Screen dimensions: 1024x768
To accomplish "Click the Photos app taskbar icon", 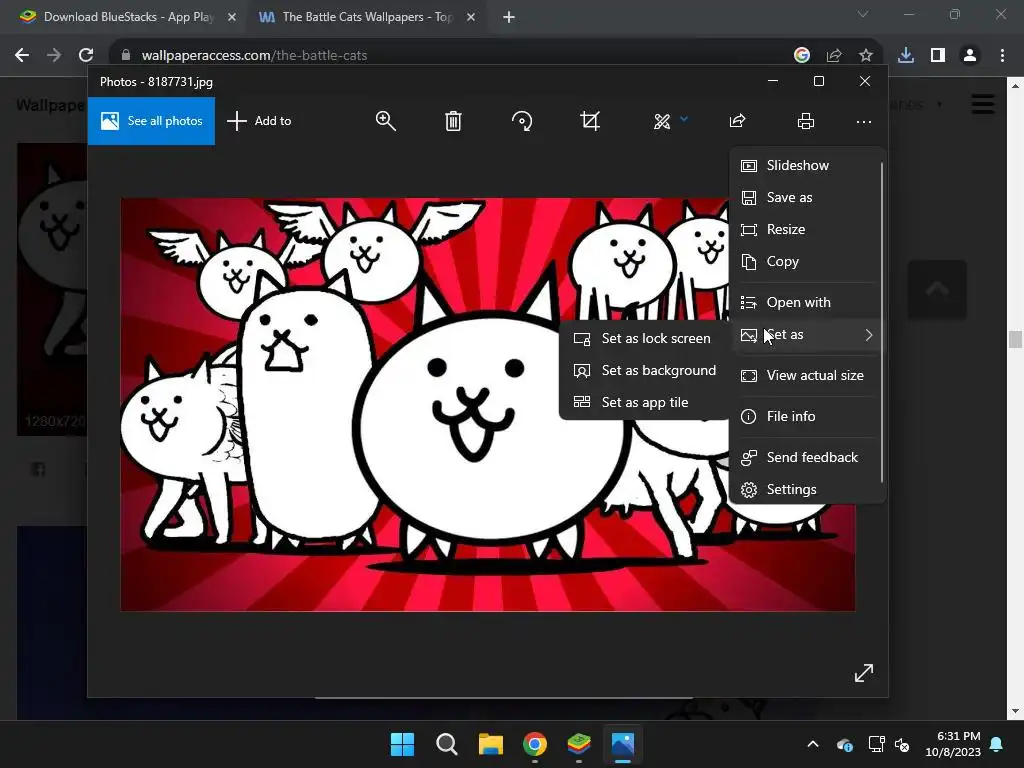I will pos(623,744).
